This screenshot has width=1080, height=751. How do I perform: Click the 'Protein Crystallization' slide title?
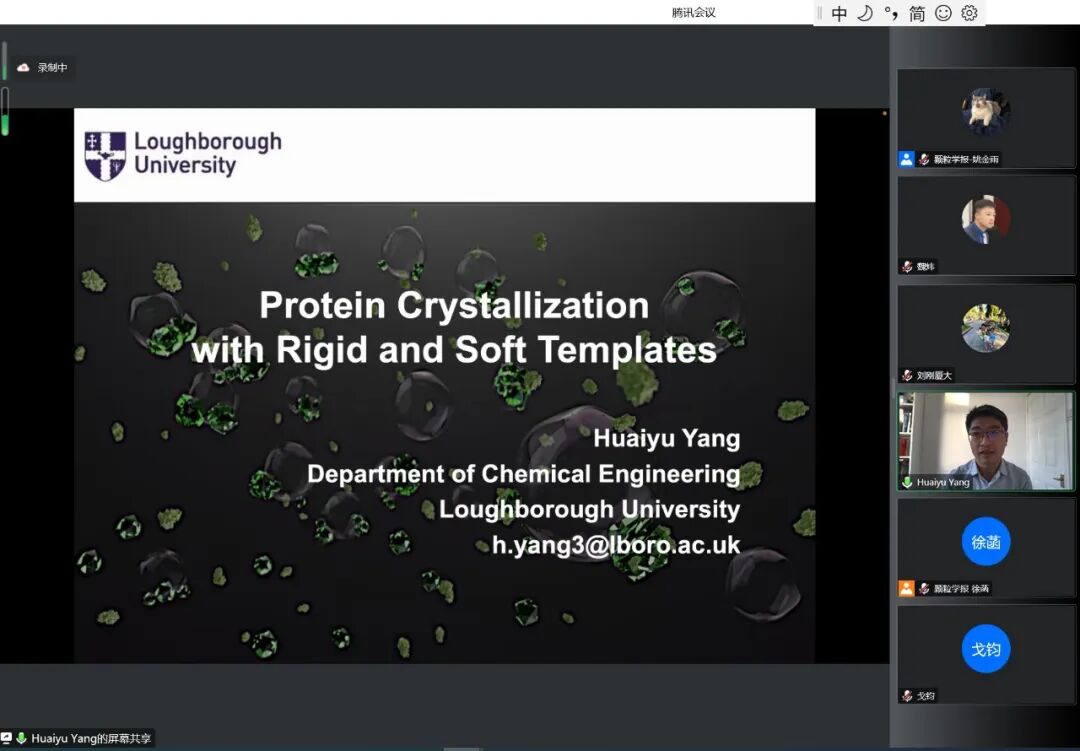454,305
